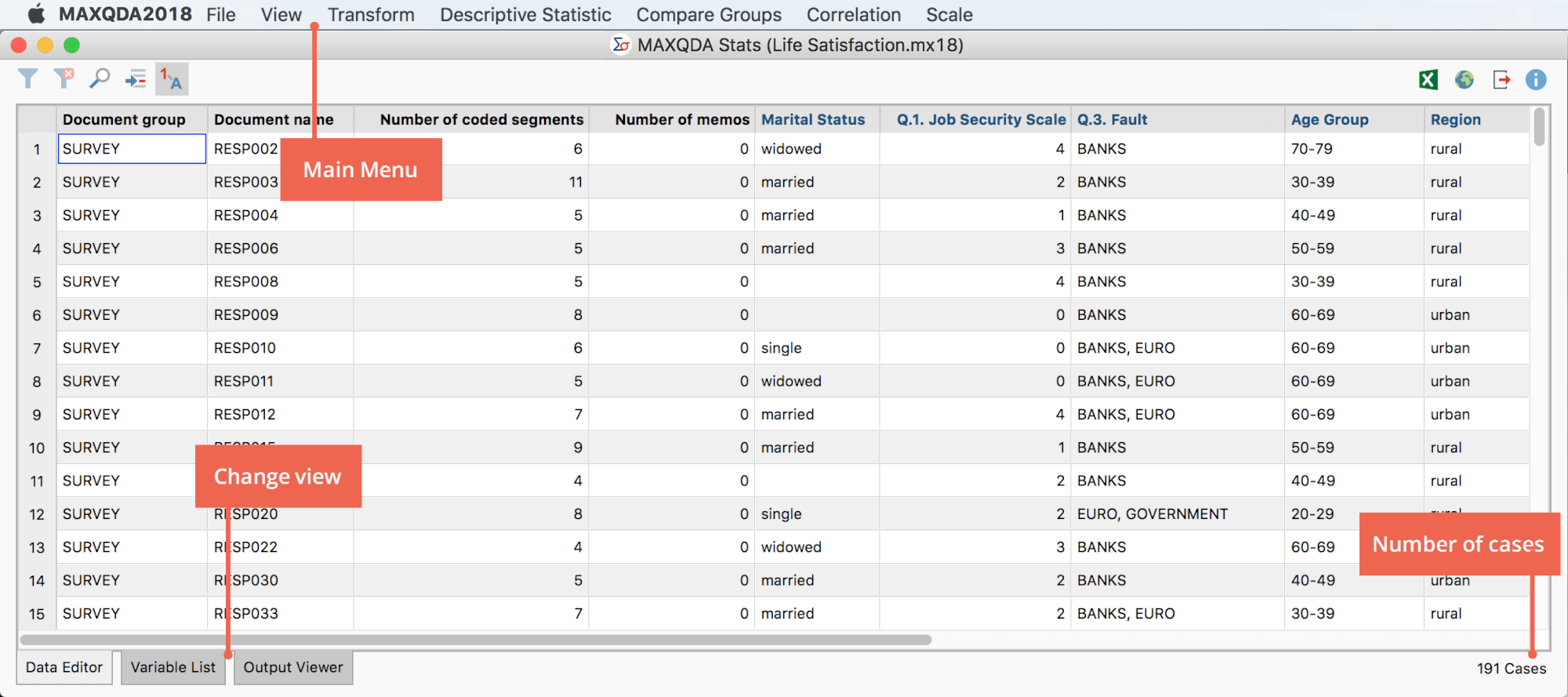Click Q.1. Job Security Scale header
Viewport: 1568px width, 697px height.
click(x=975, y=119)
